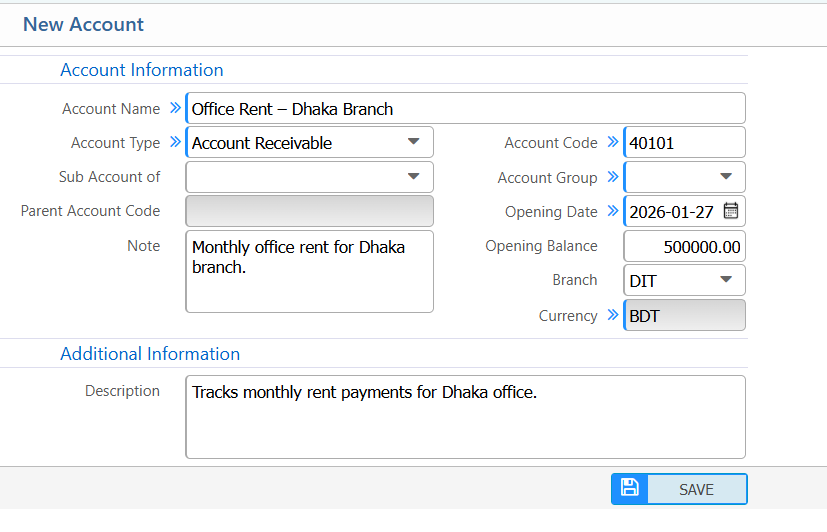Open the Sub Account of dropdown
The width and height of the screenshot is (827, 532).
413,177
